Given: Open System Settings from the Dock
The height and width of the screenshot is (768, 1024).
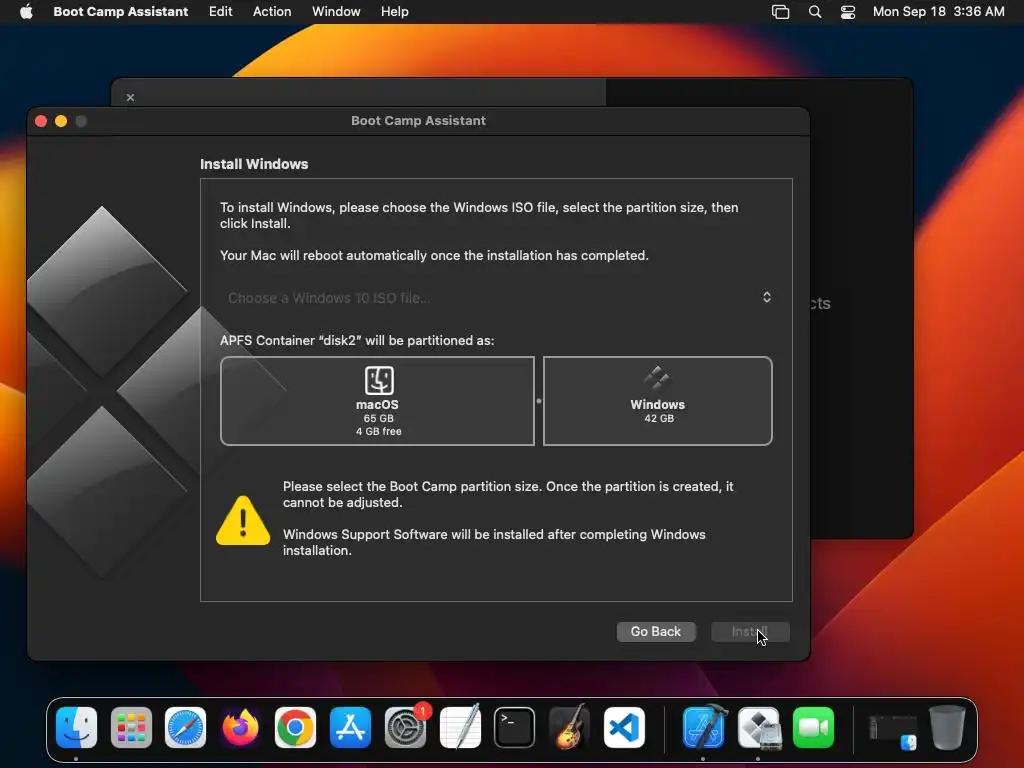Looking at the screenshot, I should (x=405, y=728).
